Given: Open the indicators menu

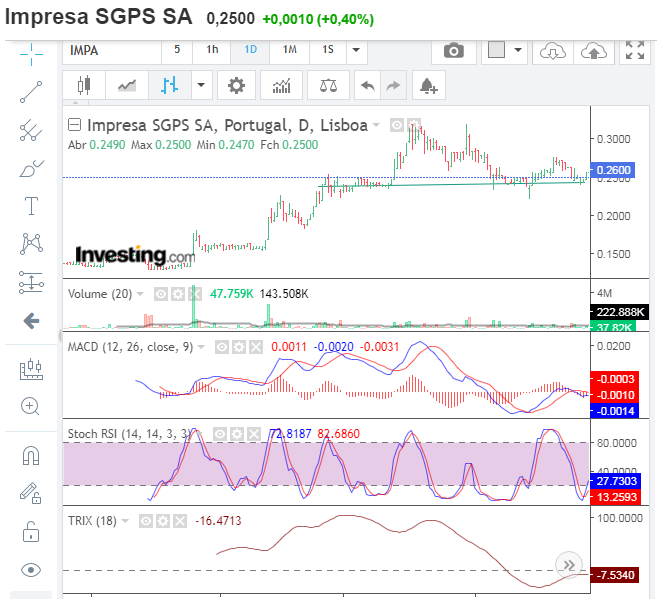Looking at the screenshot, I should (x=282, y=86).
